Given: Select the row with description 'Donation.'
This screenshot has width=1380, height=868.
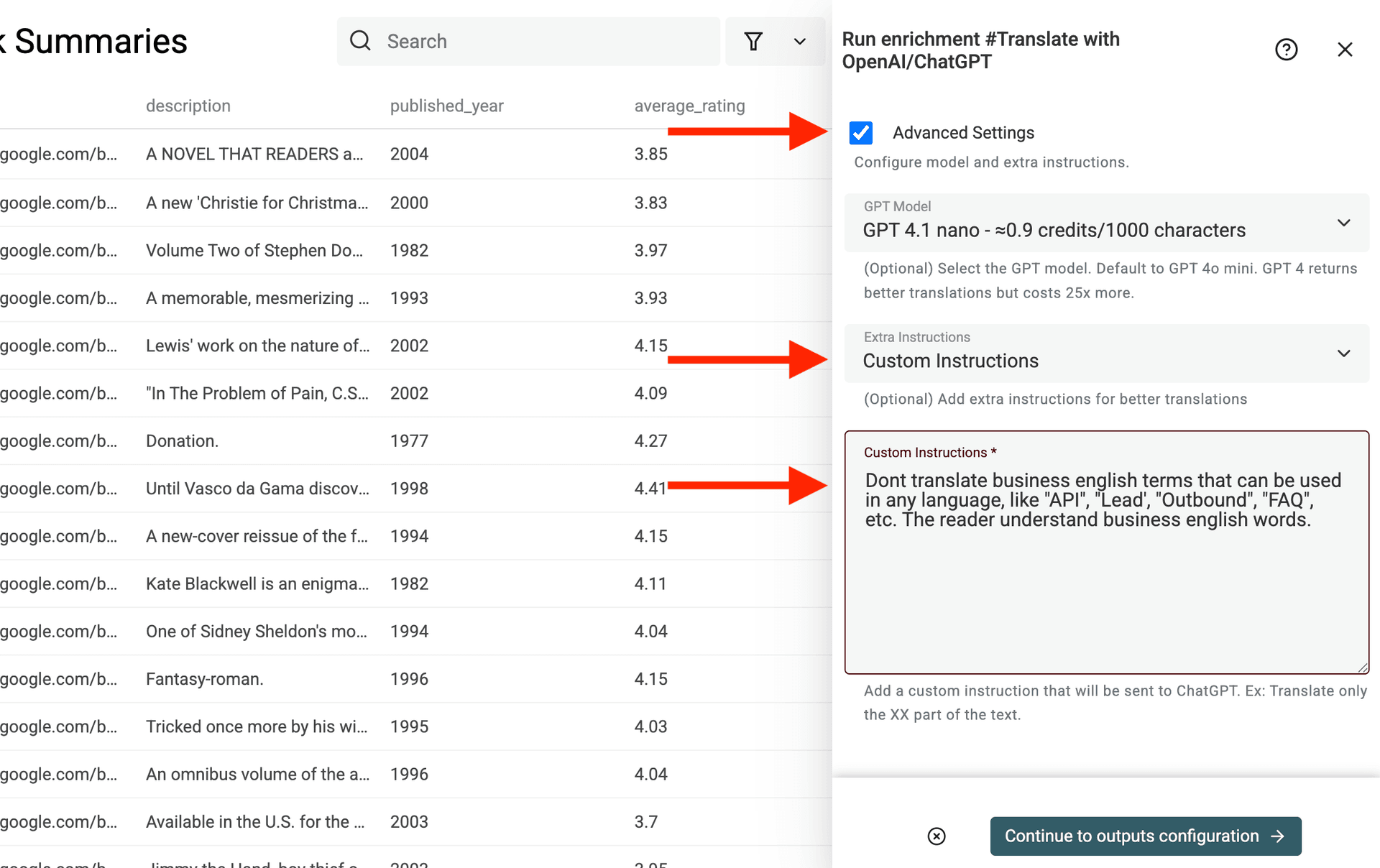Looking at the screenshot, I should pyautogui.click(x=182, y=441).
